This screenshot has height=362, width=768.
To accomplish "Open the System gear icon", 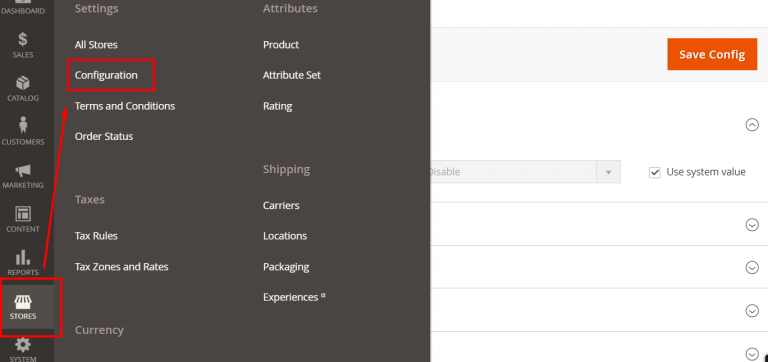I will coord(23,345).
